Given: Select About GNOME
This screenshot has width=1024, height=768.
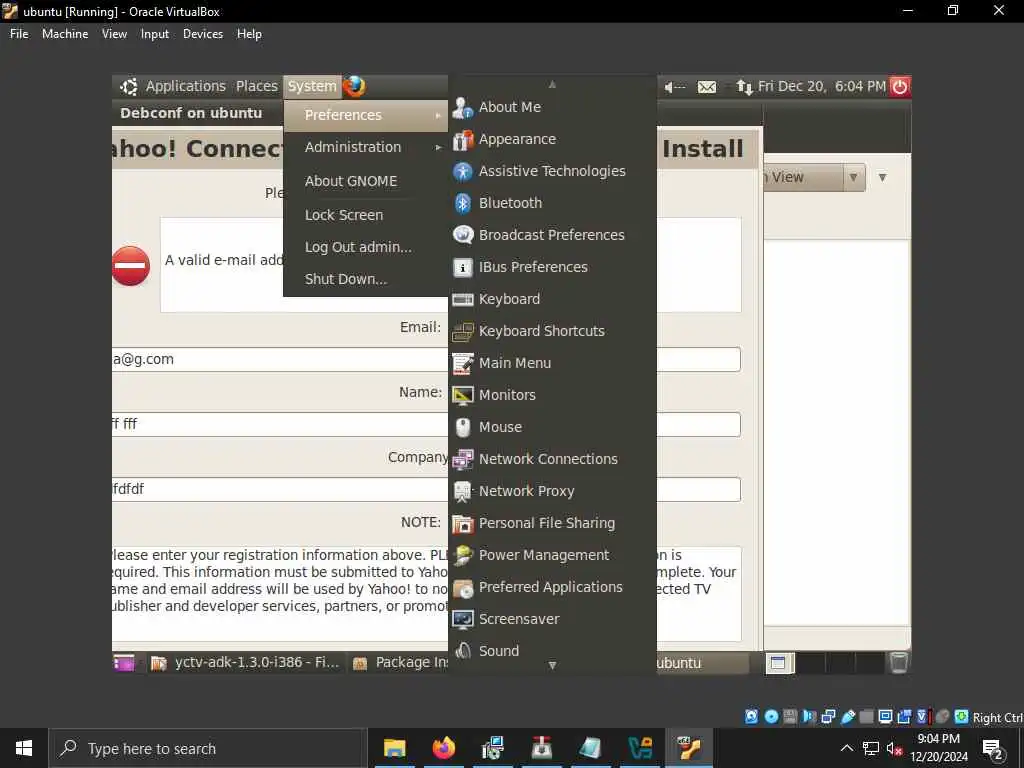Looking at the screenshot, I should coord(366,181).
